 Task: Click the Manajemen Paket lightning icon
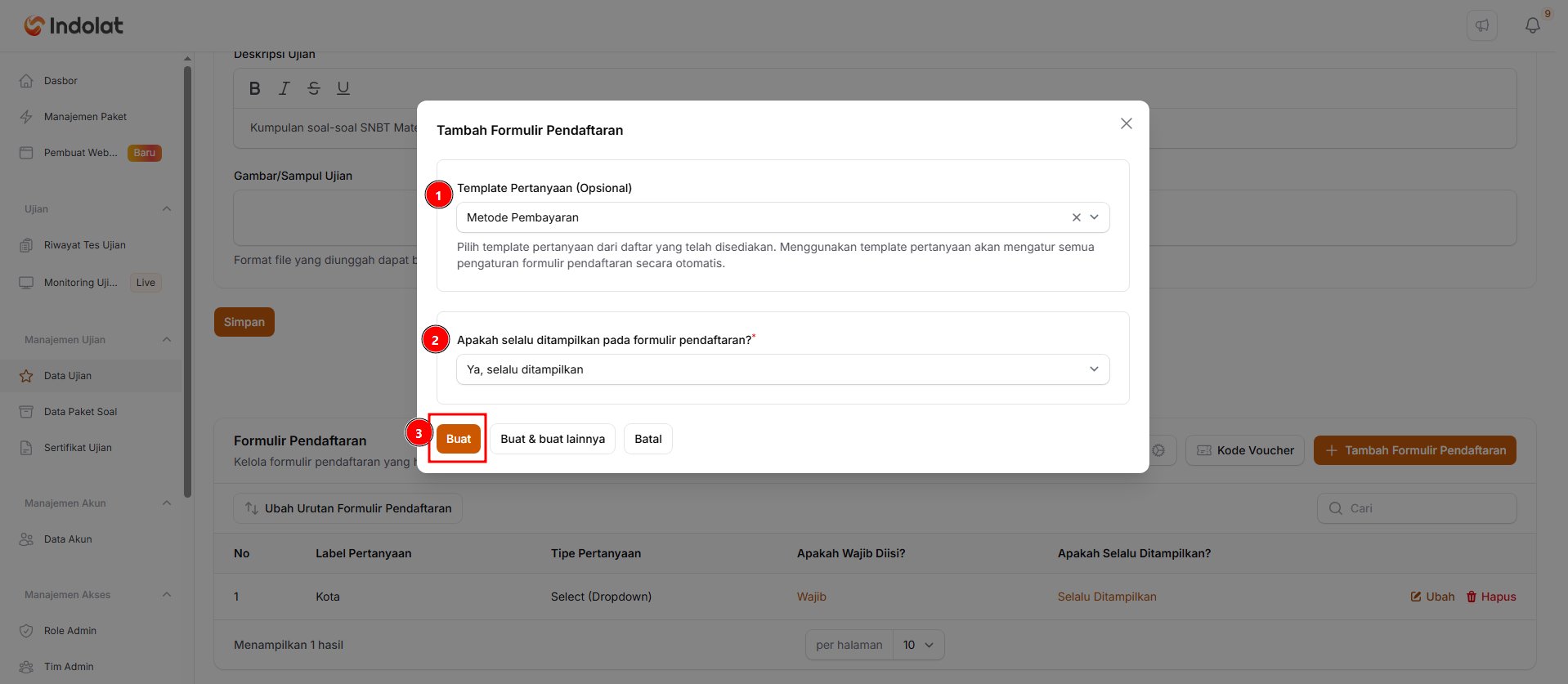(x=26, y=117)
